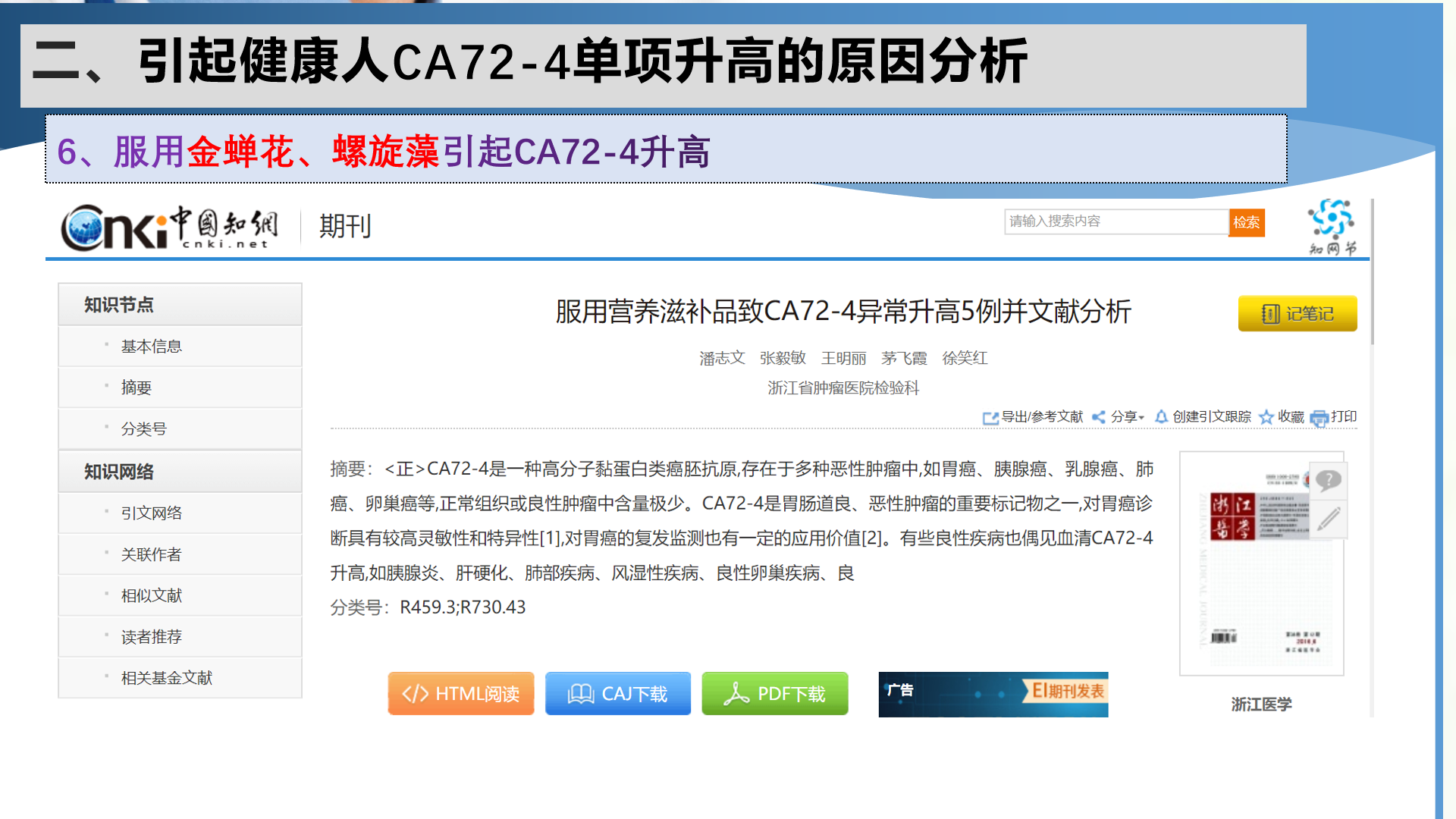
Task: Click the 知网节 logo at top right
Action: 1332,224
